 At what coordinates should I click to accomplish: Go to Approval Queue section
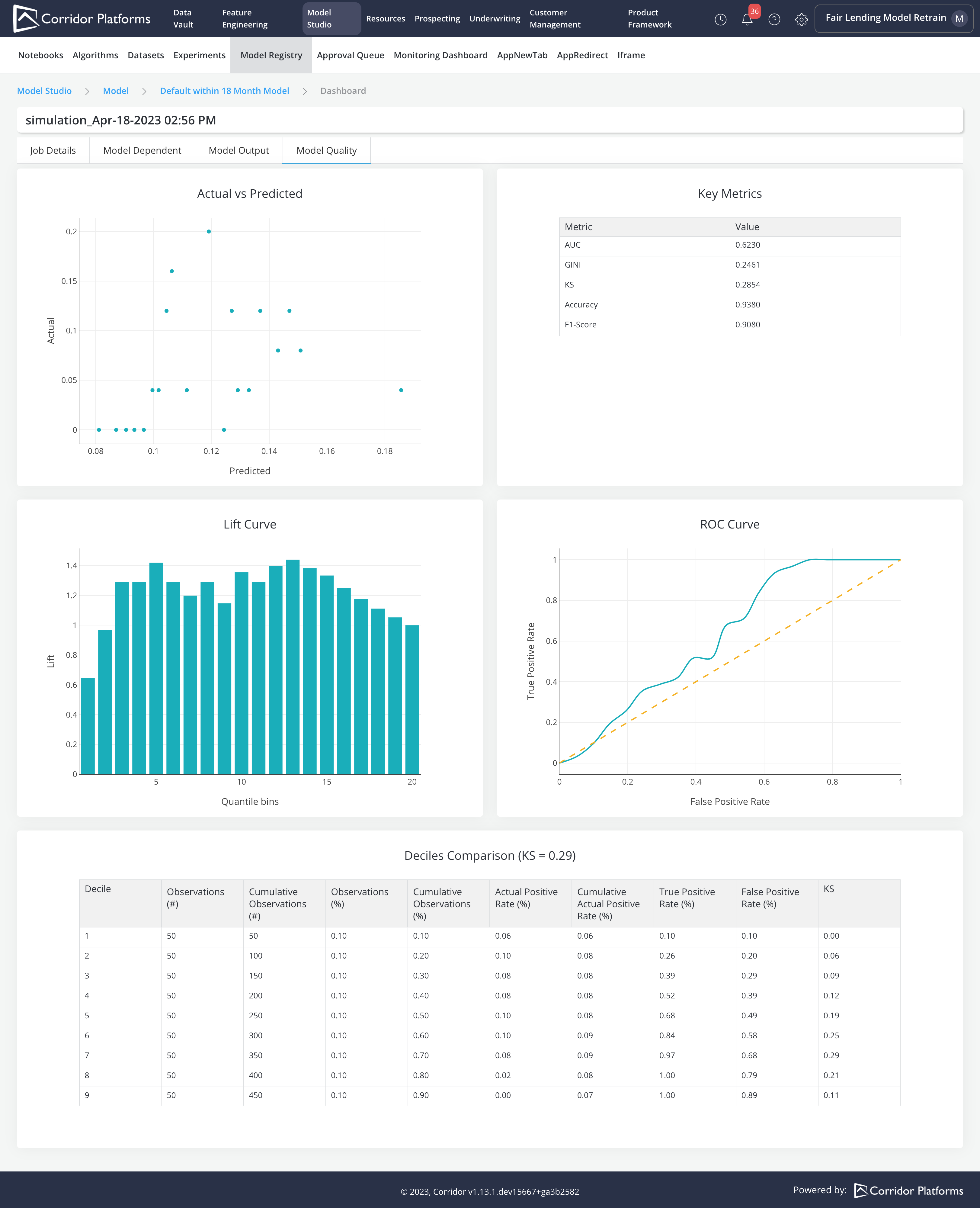click(x=350, y=55)
